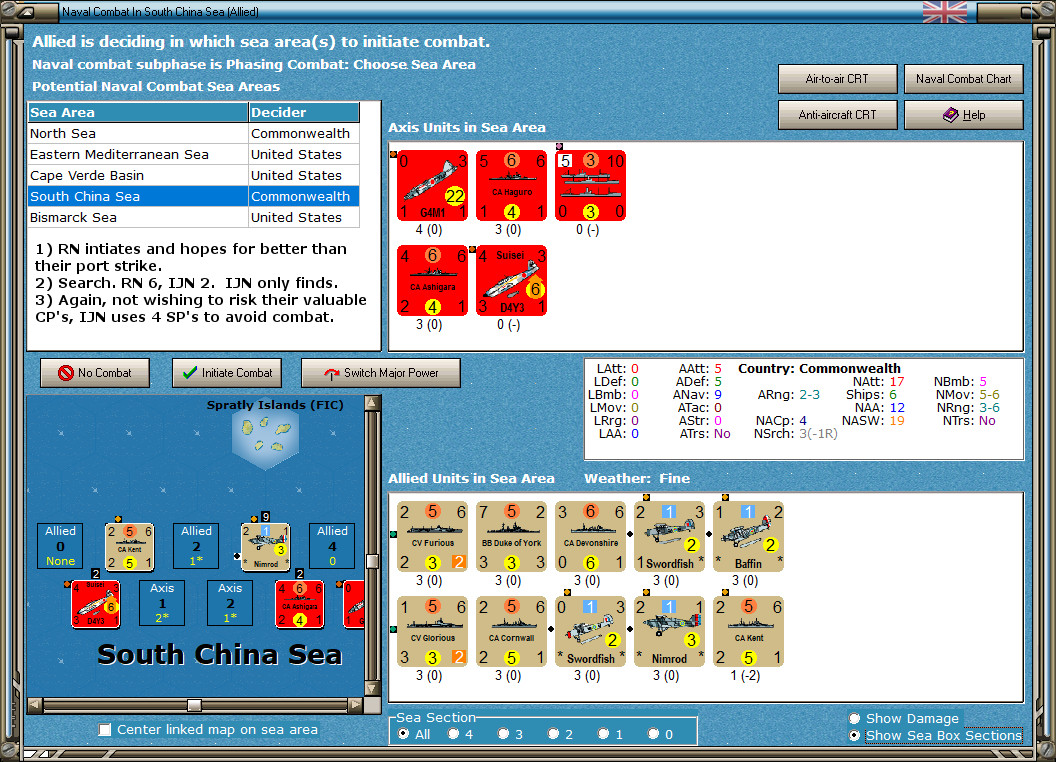Click Switch Major Power button

click(x=381, y=373)
